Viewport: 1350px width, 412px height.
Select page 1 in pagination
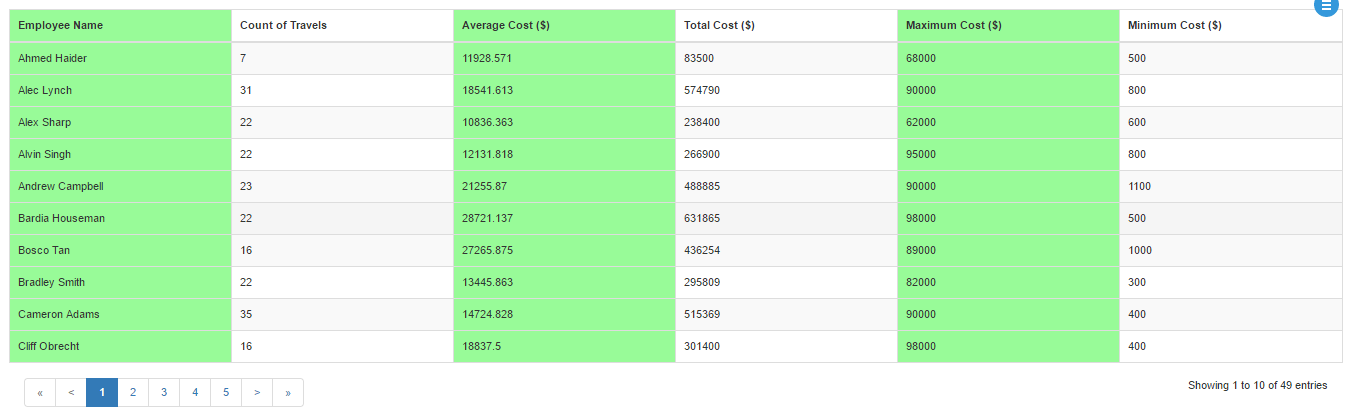(x=102, y=393)
